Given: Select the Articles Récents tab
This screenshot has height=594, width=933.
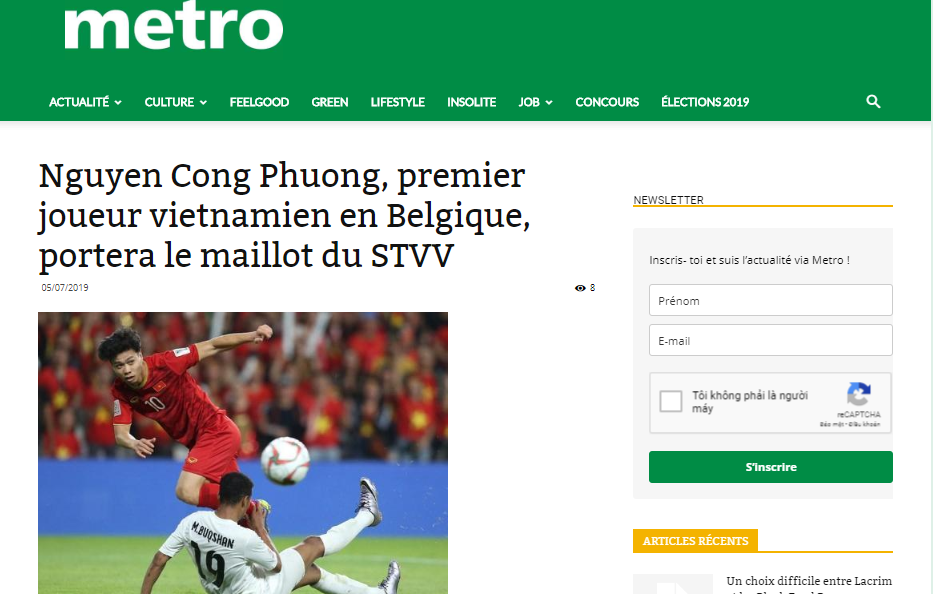Looking at the screenshot, I should click(695, 541).
